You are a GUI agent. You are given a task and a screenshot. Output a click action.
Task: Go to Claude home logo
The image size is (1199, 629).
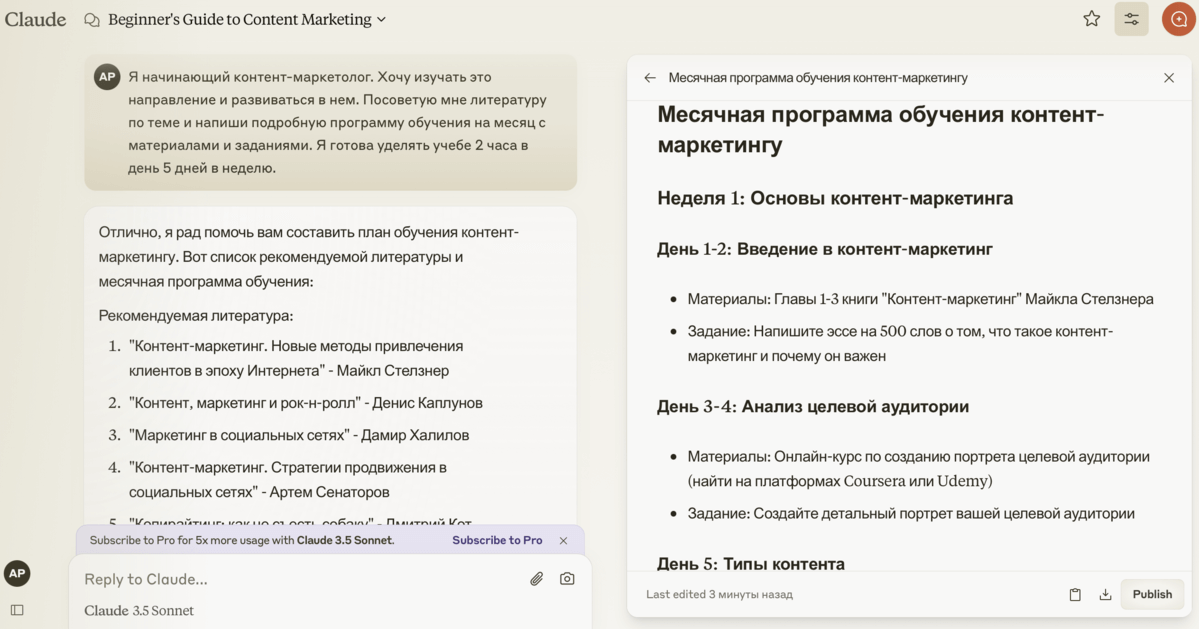[x=35, y=19]
